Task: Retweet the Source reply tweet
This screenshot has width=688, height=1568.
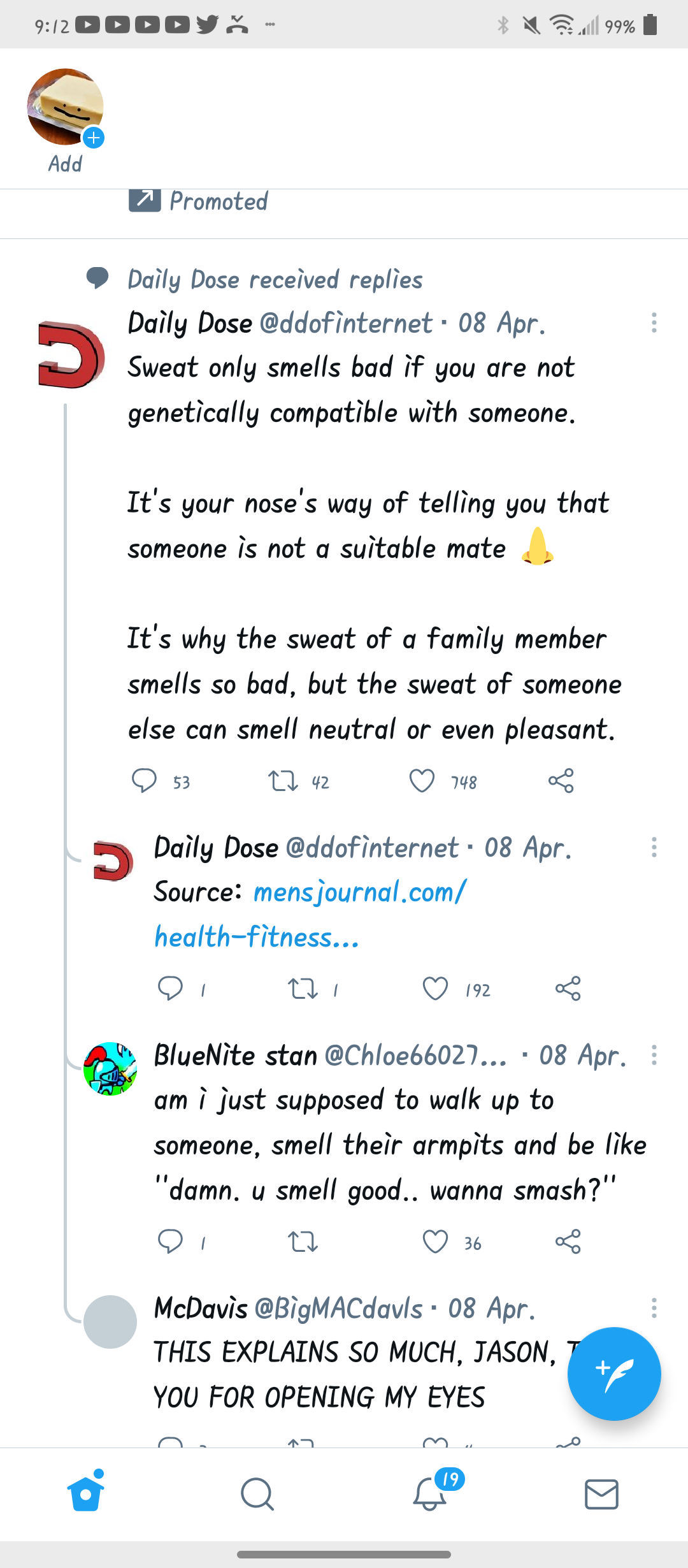Action: click(x=303, y=989)
